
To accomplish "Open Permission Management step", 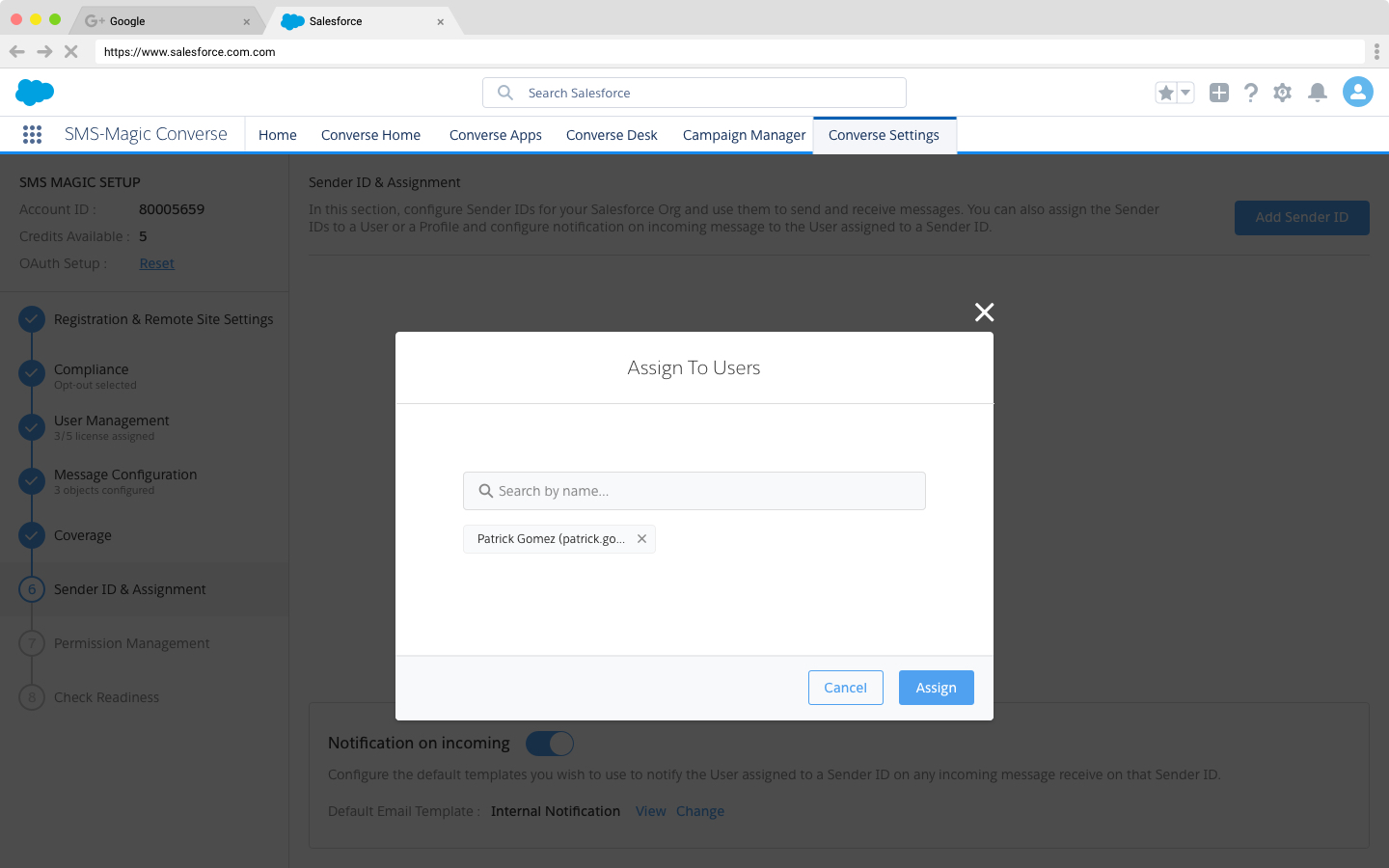I will coord(132,643).
